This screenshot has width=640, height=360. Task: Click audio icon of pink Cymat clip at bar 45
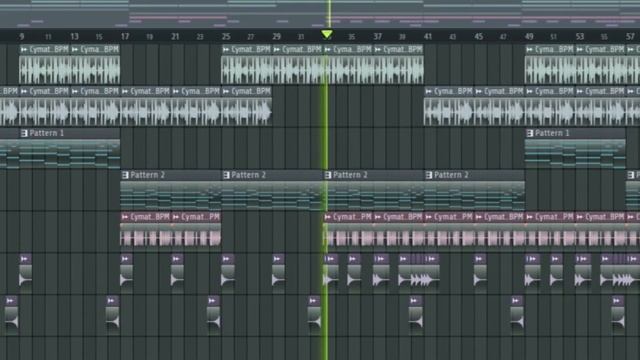coord(479,217)
